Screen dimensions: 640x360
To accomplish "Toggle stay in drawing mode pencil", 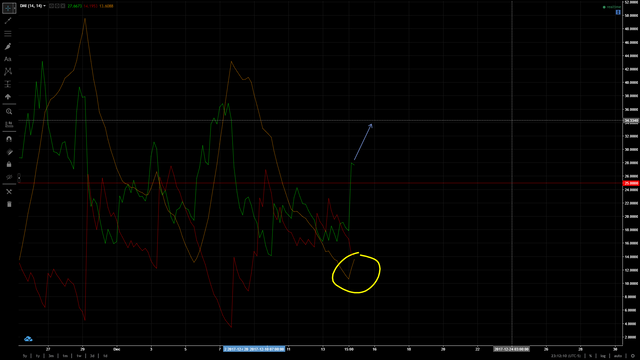I will pyautogui.click(x=9, y=152).
